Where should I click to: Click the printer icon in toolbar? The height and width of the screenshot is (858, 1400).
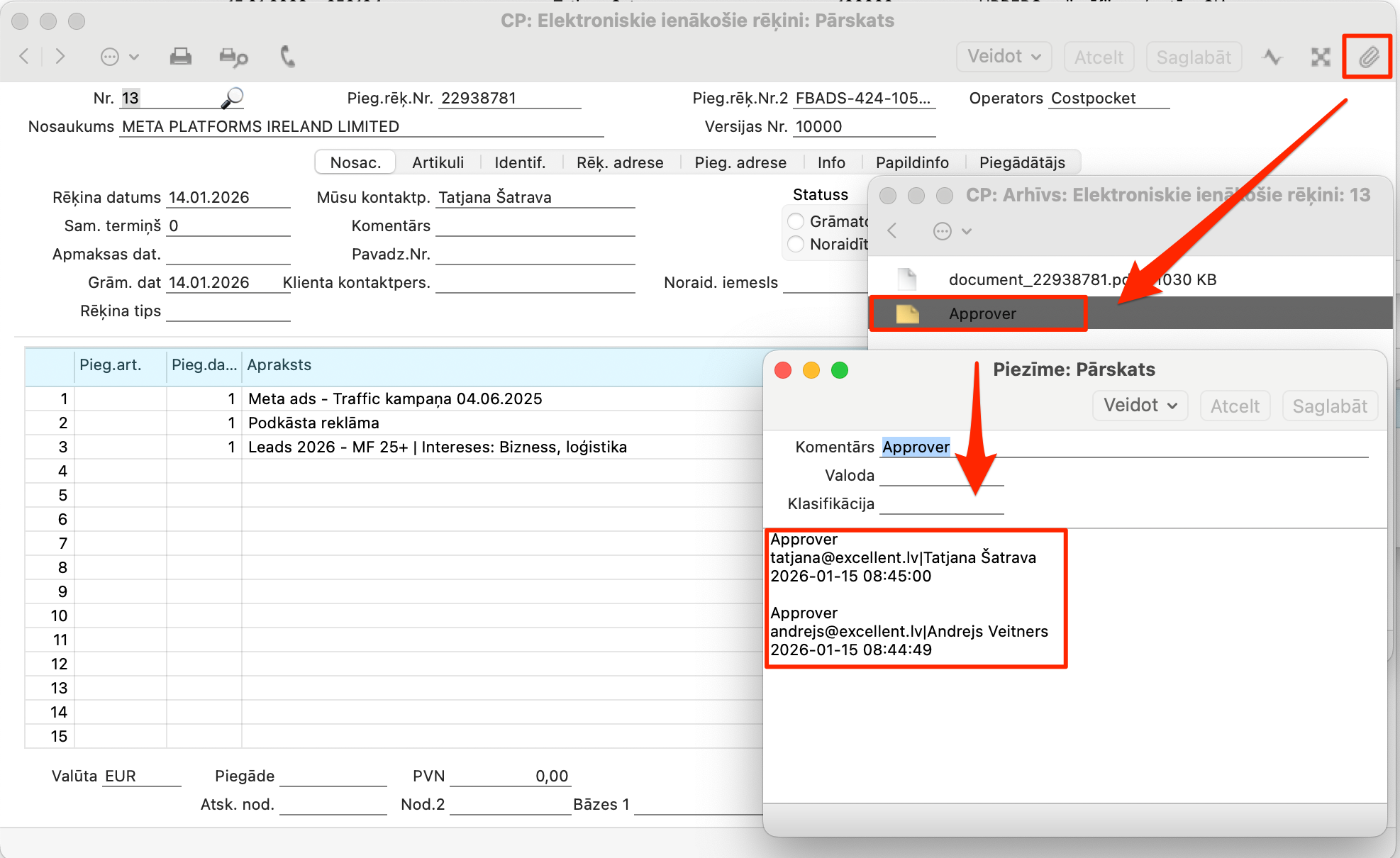click(x=181, y=57)
